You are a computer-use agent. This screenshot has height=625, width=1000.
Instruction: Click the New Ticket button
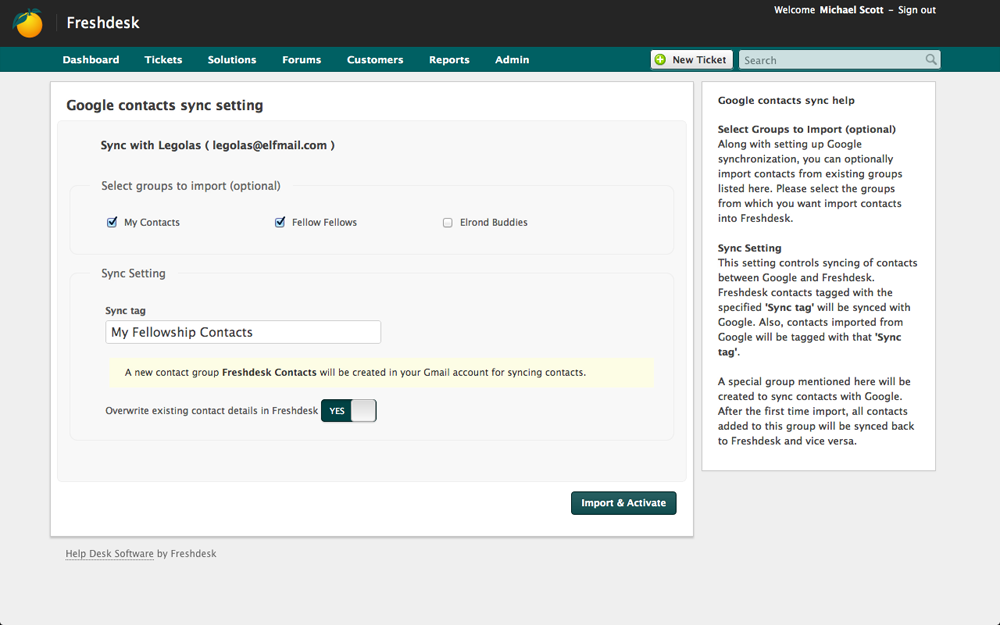tap(691, 59)
